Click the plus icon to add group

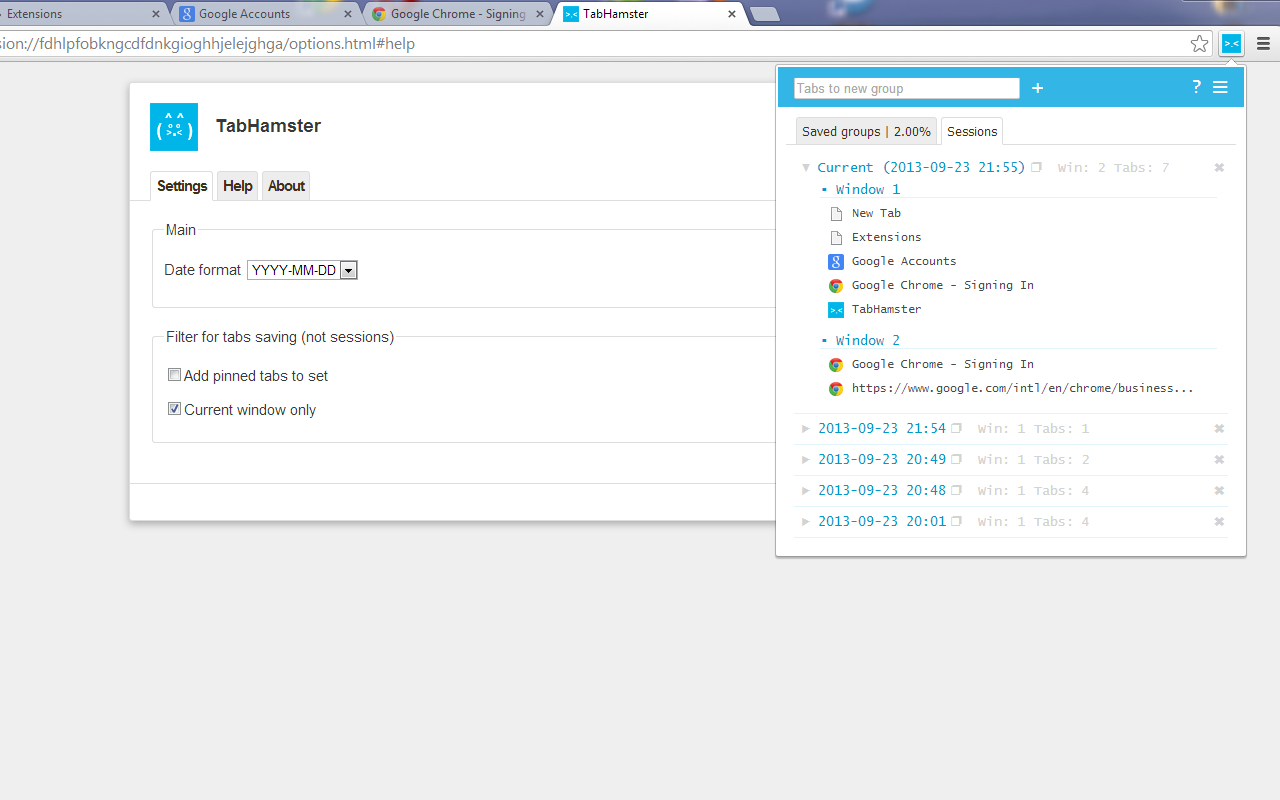[x=1037, y=88]
